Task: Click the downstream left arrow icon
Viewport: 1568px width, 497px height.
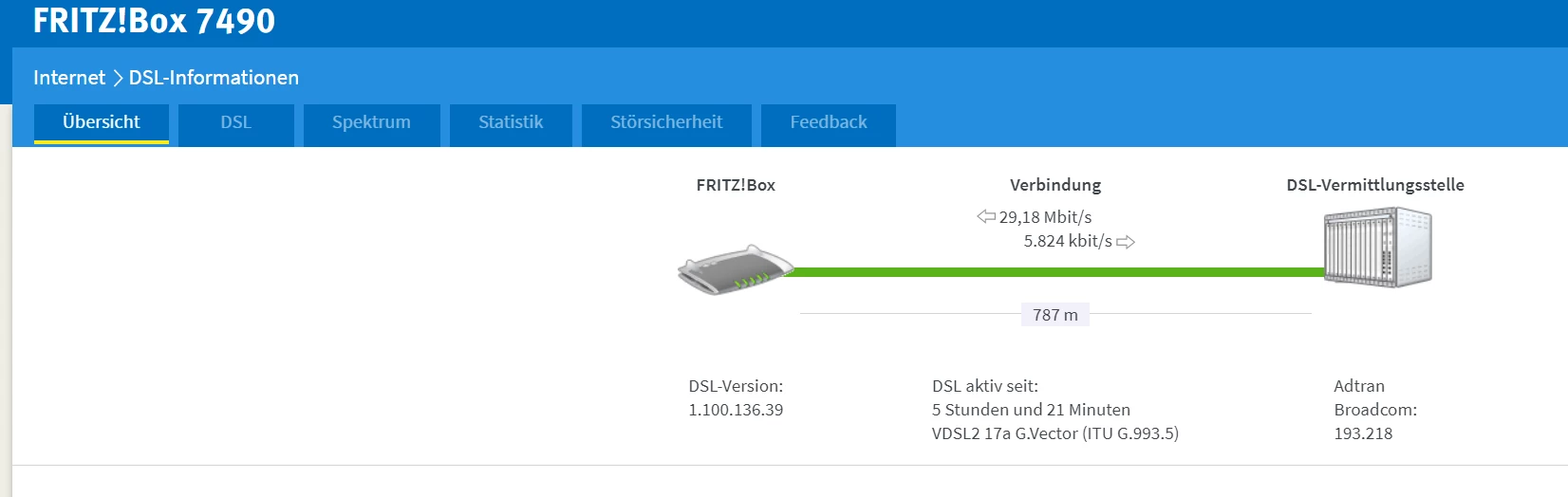Action: (986, 217)
